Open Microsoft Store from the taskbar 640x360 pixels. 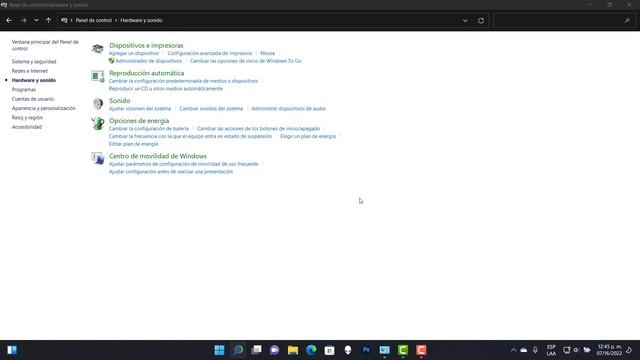pos(329,350)
